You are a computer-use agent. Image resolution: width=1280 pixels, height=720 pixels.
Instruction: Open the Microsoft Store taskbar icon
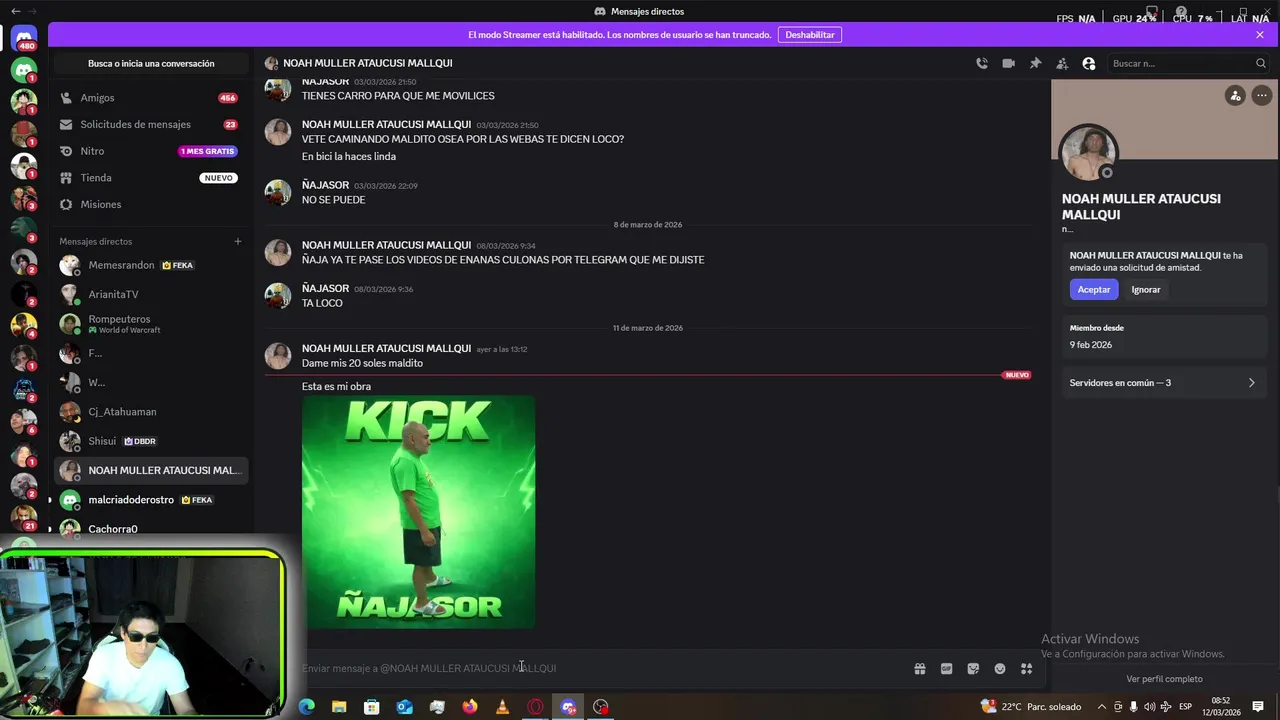click(x=372, y=707)
